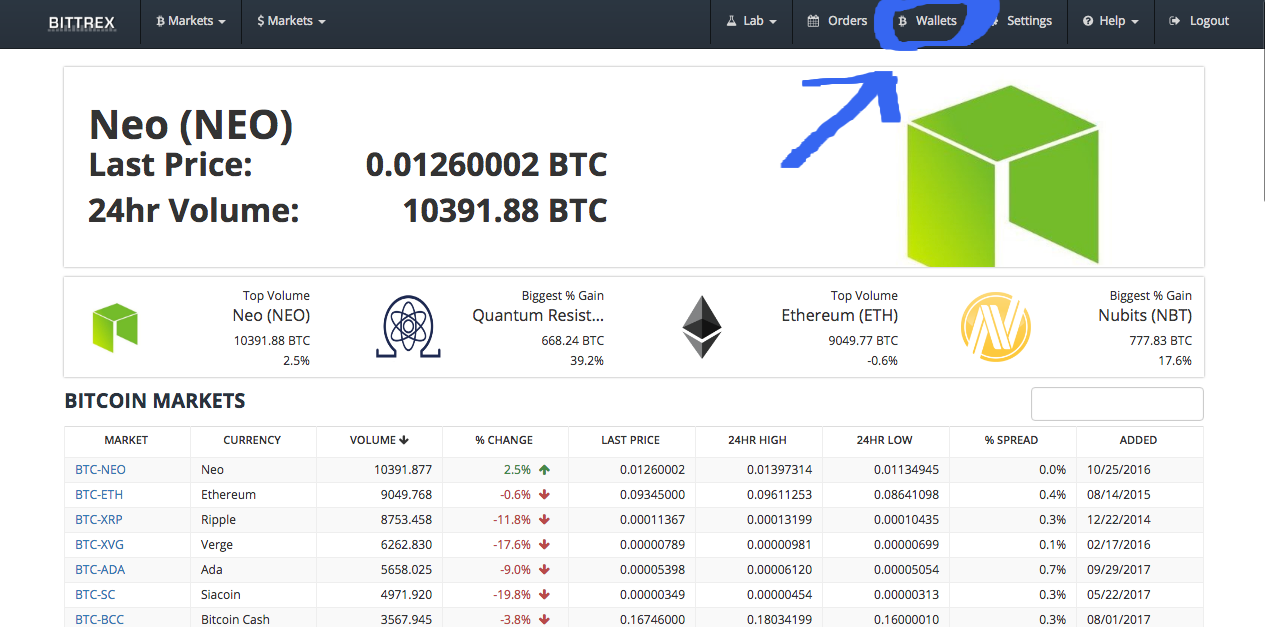Expand the Lab dropdown menu
This screenshot has height=627, width=1265.
tap(751, 21)
